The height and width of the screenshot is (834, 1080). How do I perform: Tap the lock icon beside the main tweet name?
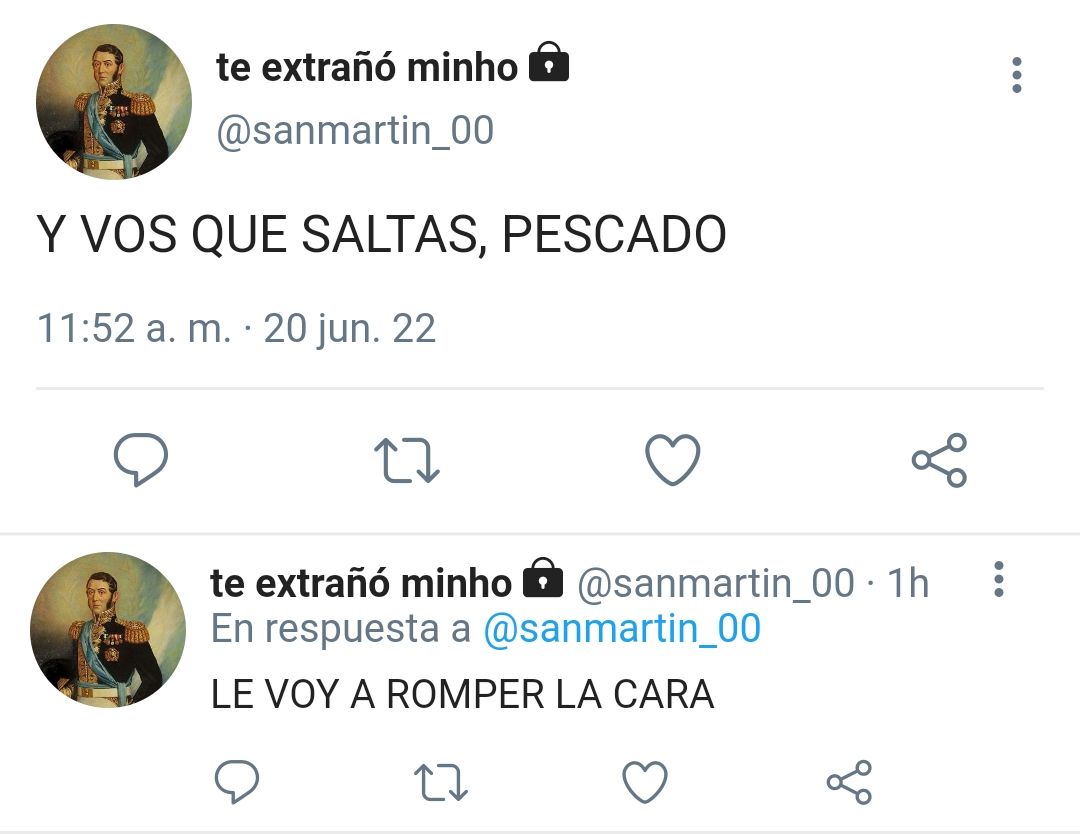click(x=549, y=63)
